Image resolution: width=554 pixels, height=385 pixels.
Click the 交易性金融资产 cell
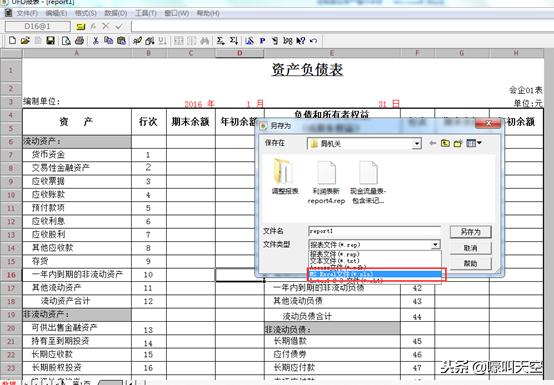[77, 168]
